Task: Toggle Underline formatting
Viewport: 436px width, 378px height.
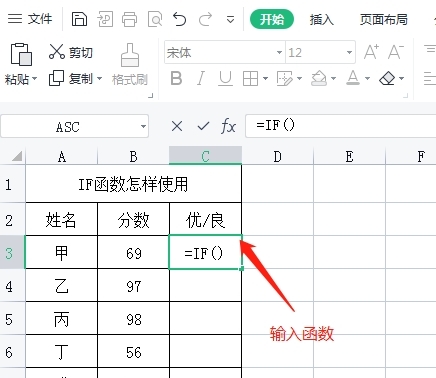Action: point(226,79)
